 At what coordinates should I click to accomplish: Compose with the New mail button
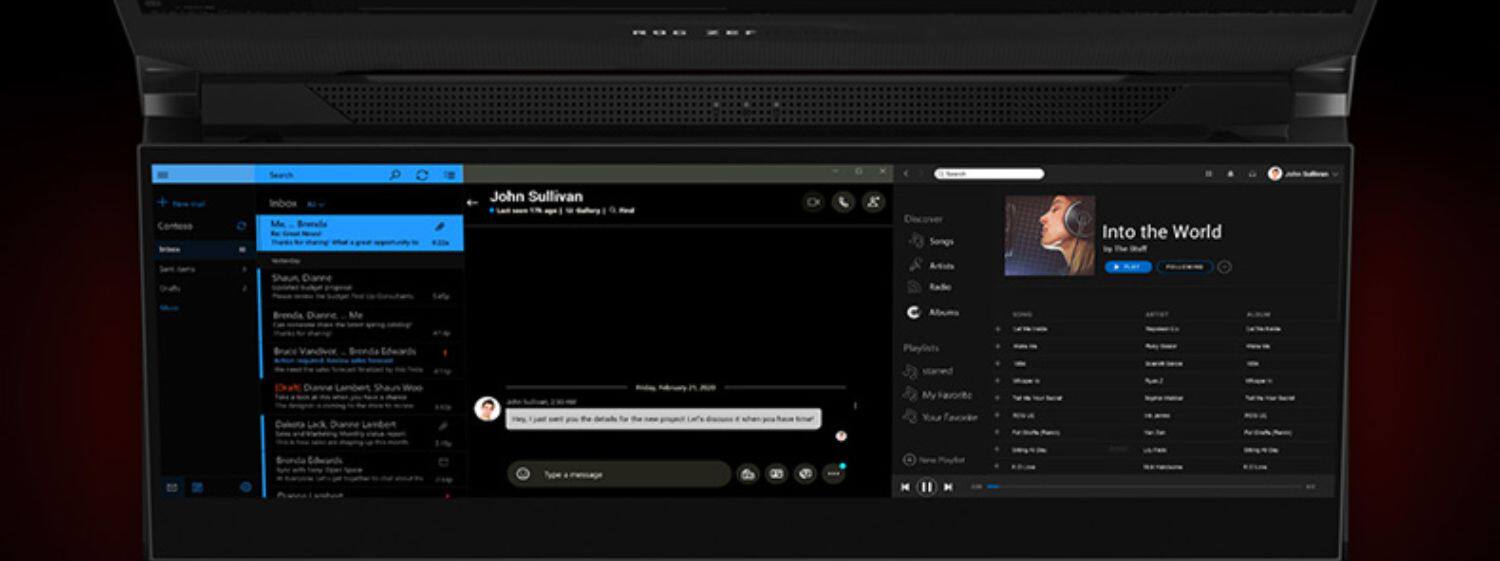click(x=183, y=203)
